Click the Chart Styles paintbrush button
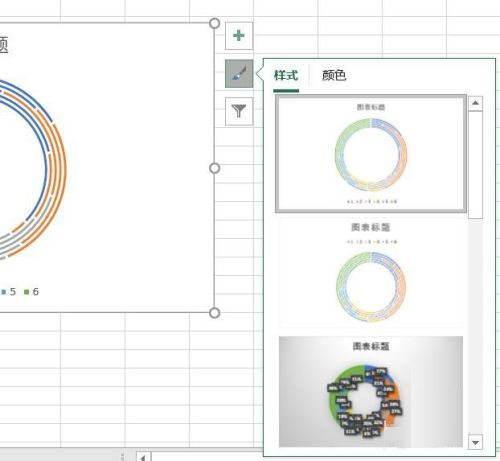 pos(239,74)
